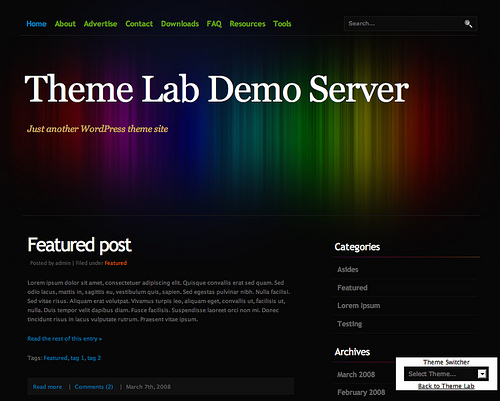Open the Resources nav link
500x401 pixels.
(x=247, y=24)
